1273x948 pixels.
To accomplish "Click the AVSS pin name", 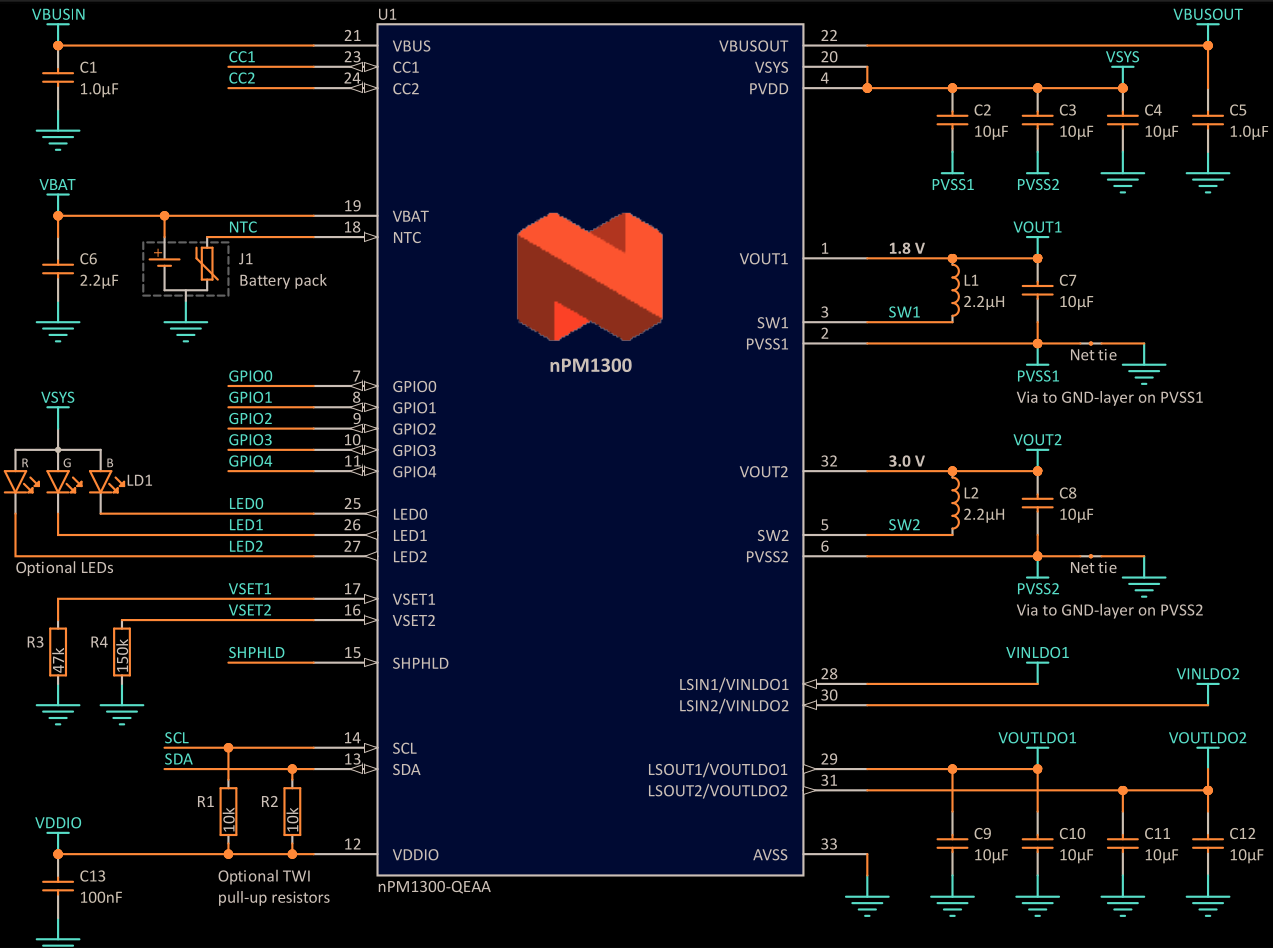I will pos(770,855).
